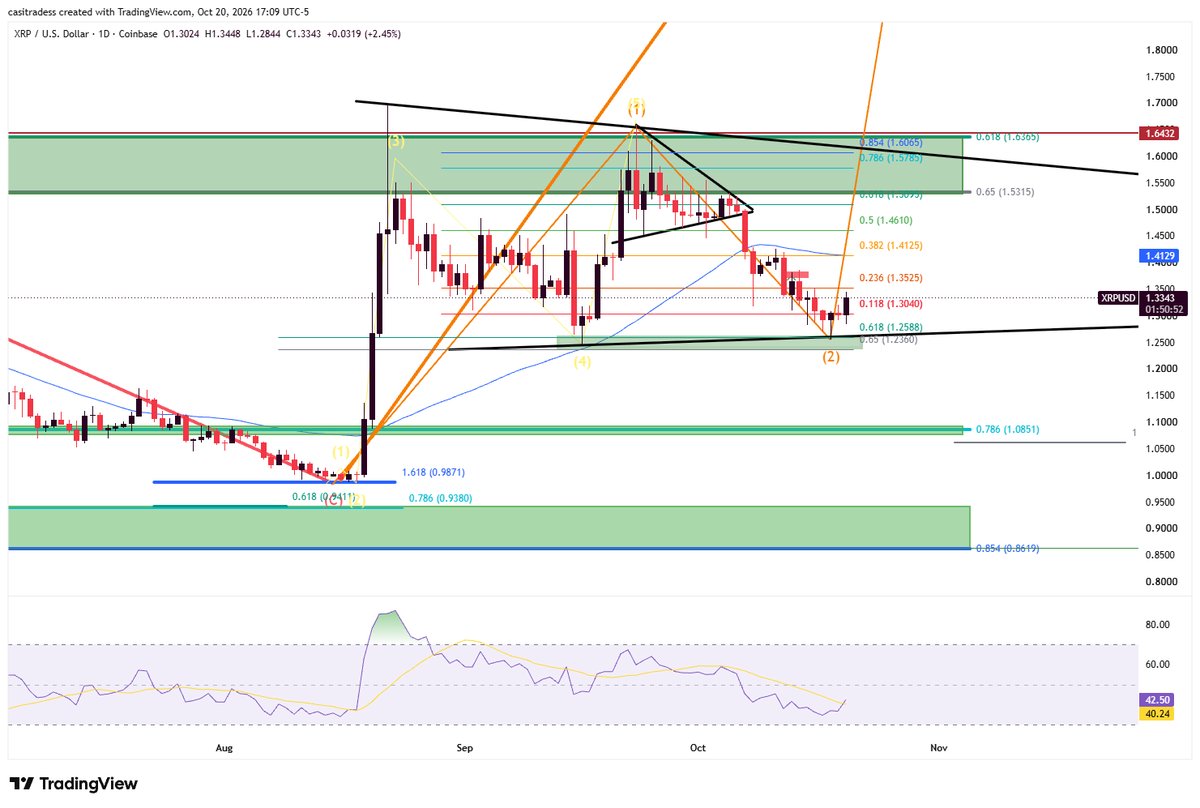Click the 1.5000 price axis label
1200x808 pixels.
tap(1162, 210)
